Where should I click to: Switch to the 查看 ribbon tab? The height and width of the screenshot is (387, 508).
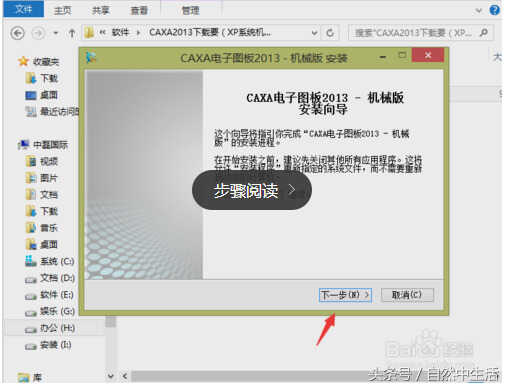coord(139,10)
